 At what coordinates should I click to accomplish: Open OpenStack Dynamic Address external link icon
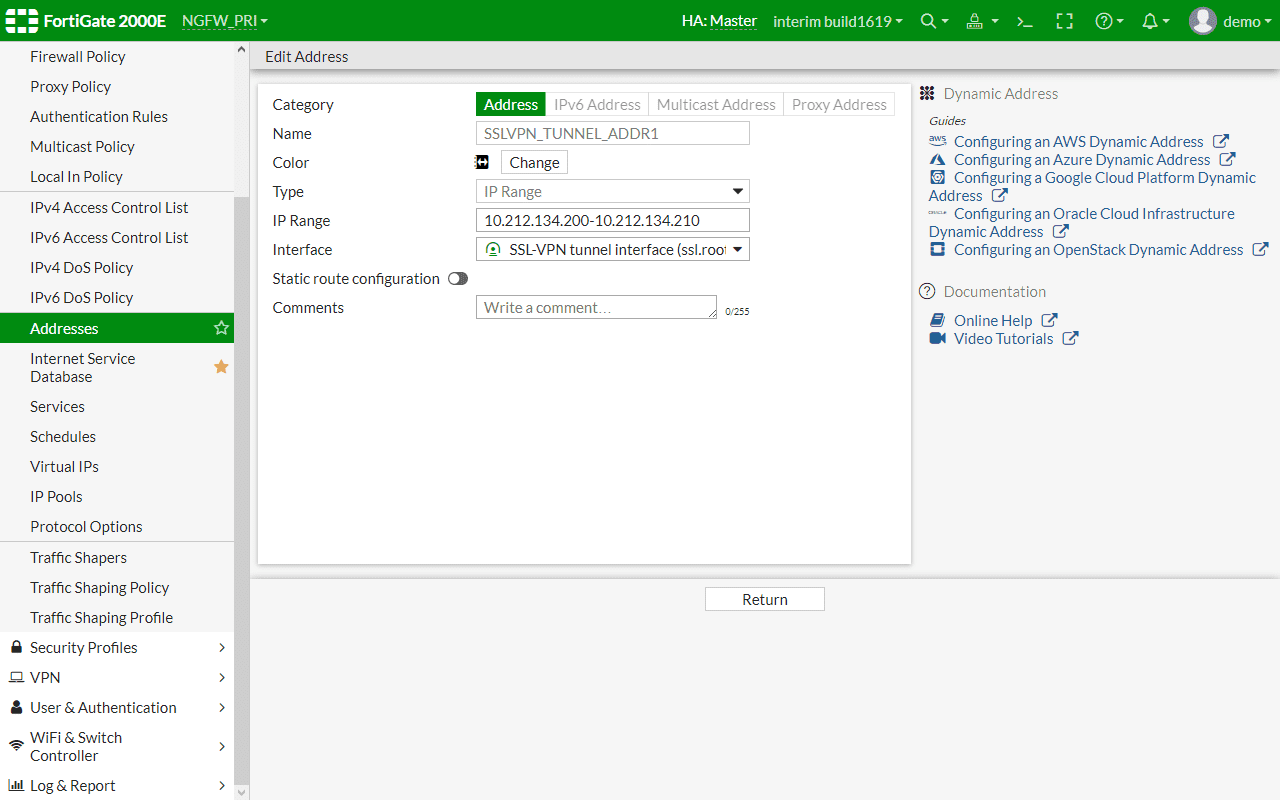[x=1260, y=249]
